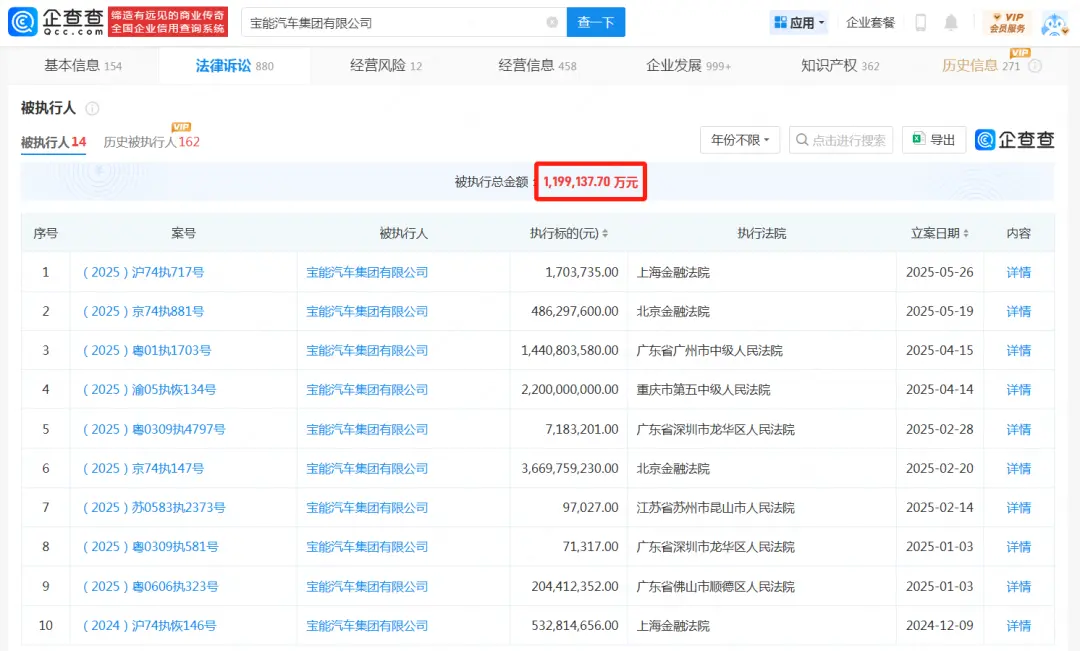
Task: Open 详情 for row 1
Action: point(1019,272)
